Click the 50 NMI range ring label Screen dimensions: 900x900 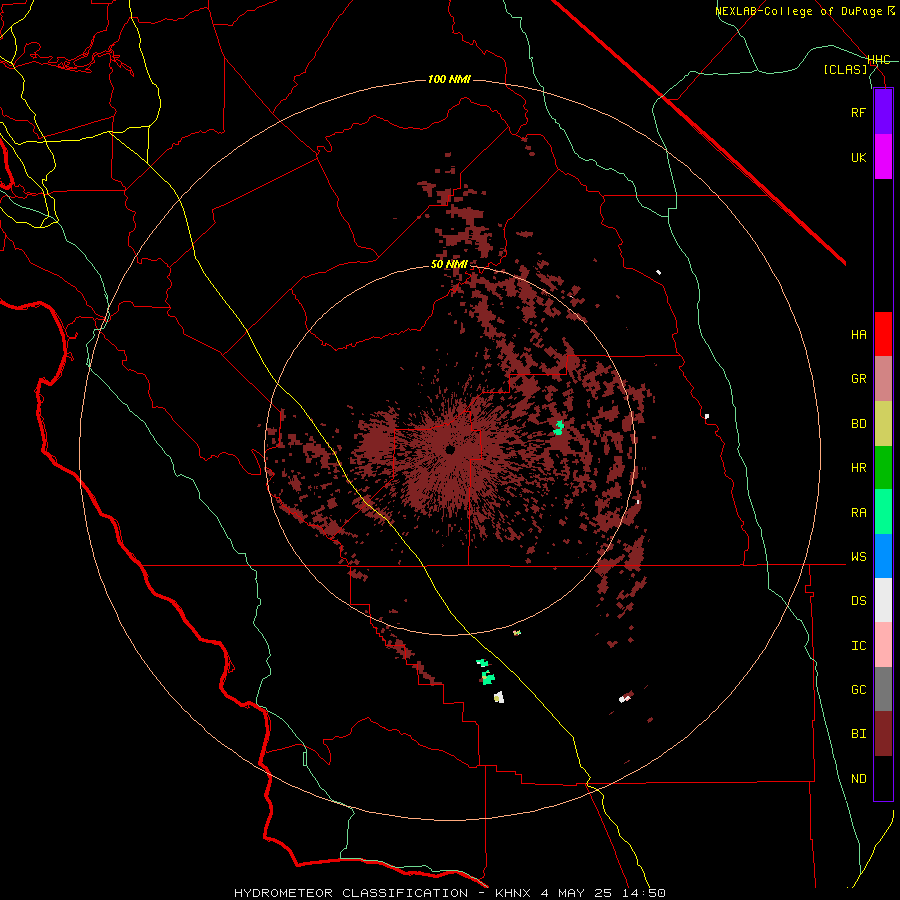pos(449,265)
